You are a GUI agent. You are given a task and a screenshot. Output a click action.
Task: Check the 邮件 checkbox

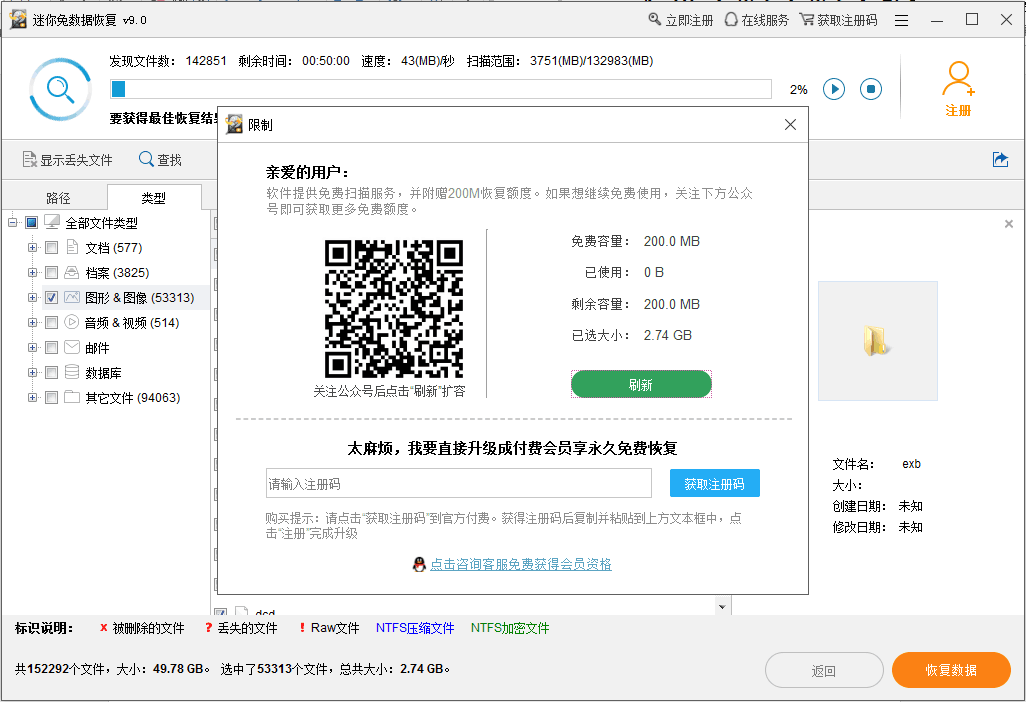click(x=52, y=347)
